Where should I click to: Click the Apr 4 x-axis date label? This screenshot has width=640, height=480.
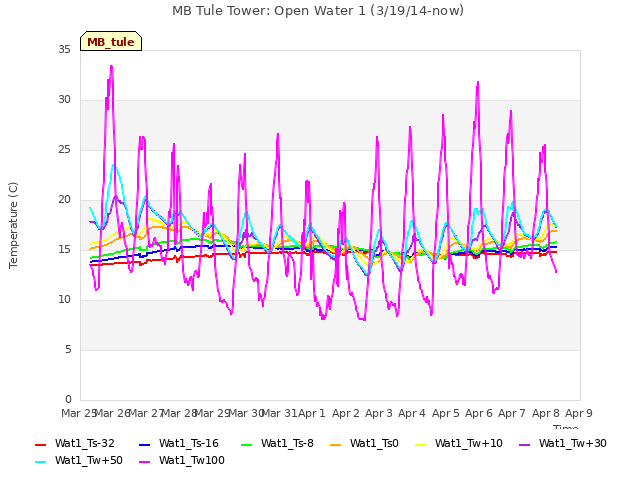412,413
